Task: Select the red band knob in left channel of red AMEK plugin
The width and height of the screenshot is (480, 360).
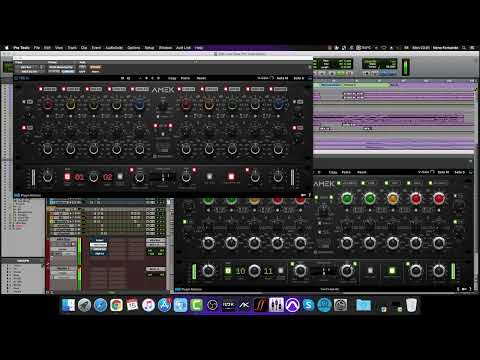Action: 48,105
